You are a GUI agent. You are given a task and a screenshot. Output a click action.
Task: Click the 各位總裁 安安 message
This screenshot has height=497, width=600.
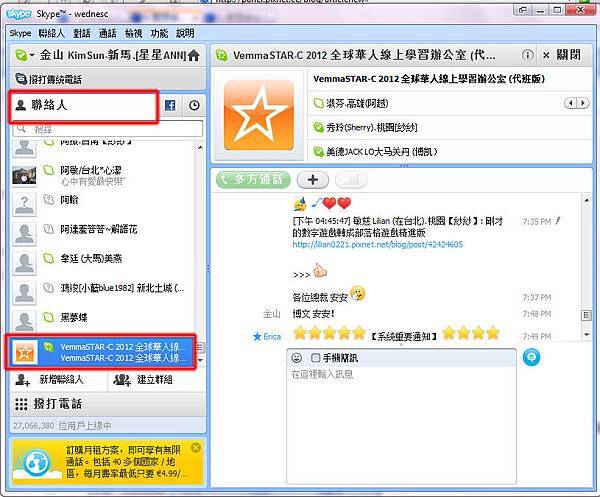click(x=320, y=297)
